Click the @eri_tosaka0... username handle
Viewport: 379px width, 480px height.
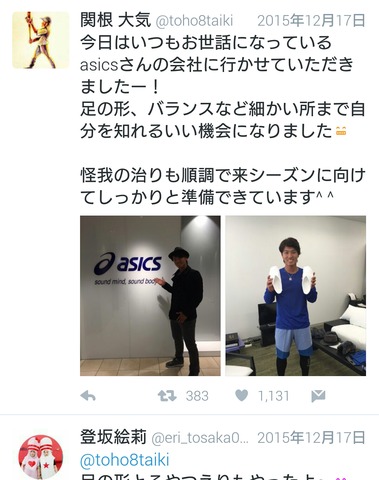click(x=200, y=438)
